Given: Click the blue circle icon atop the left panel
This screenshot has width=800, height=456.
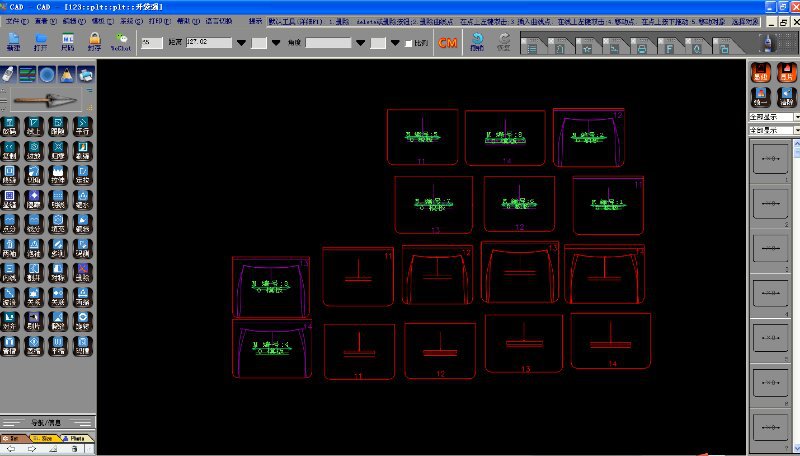Looking at the screenshot, I should pyautogui.click(x=47, y=75).
